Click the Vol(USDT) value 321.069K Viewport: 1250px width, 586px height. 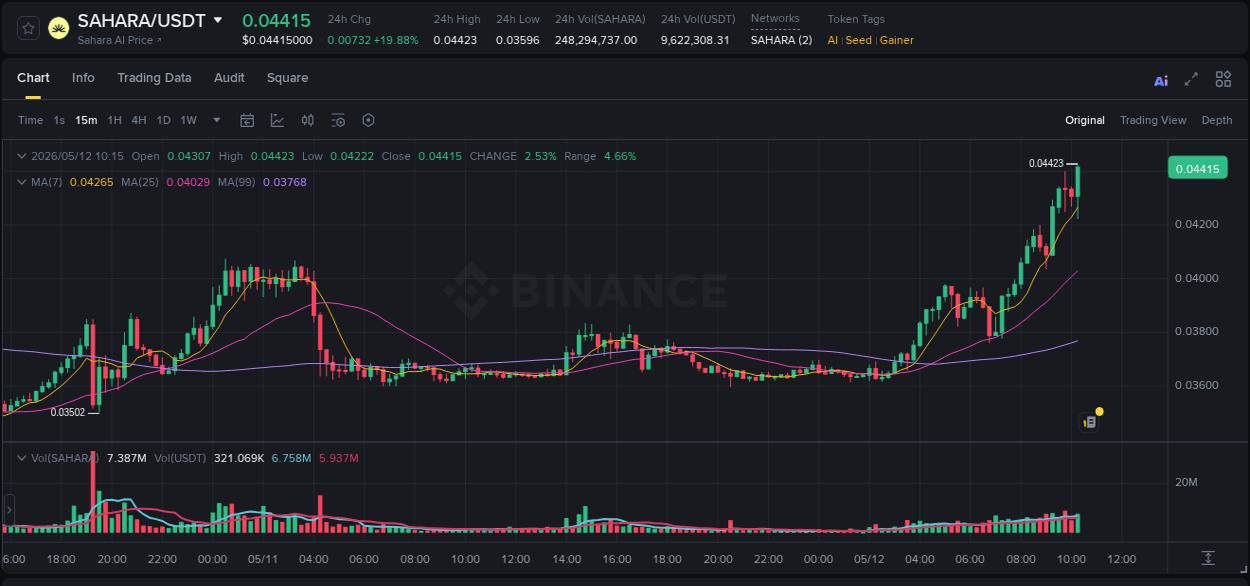(x=239, y=458)
